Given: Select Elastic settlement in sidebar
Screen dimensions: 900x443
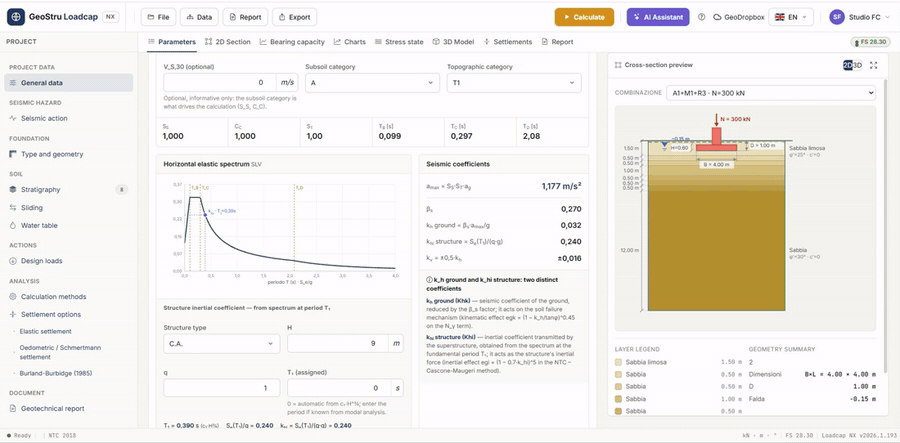Looking at the screenshot, I should [x=45, y=332].
